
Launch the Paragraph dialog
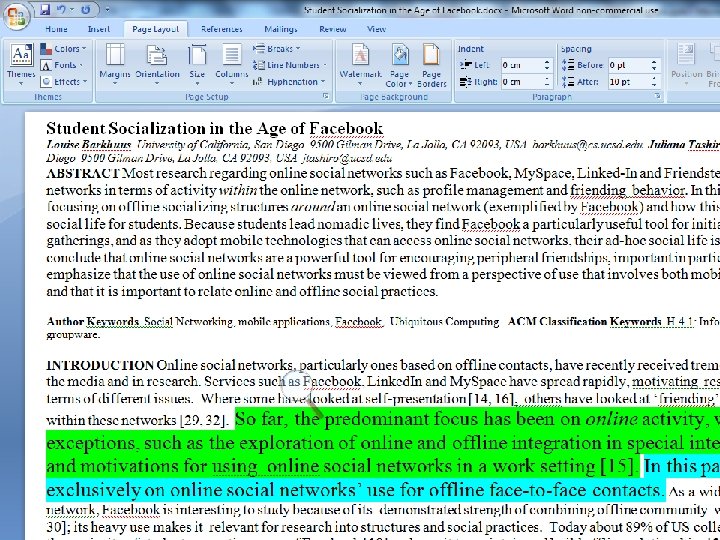(658, 96)
